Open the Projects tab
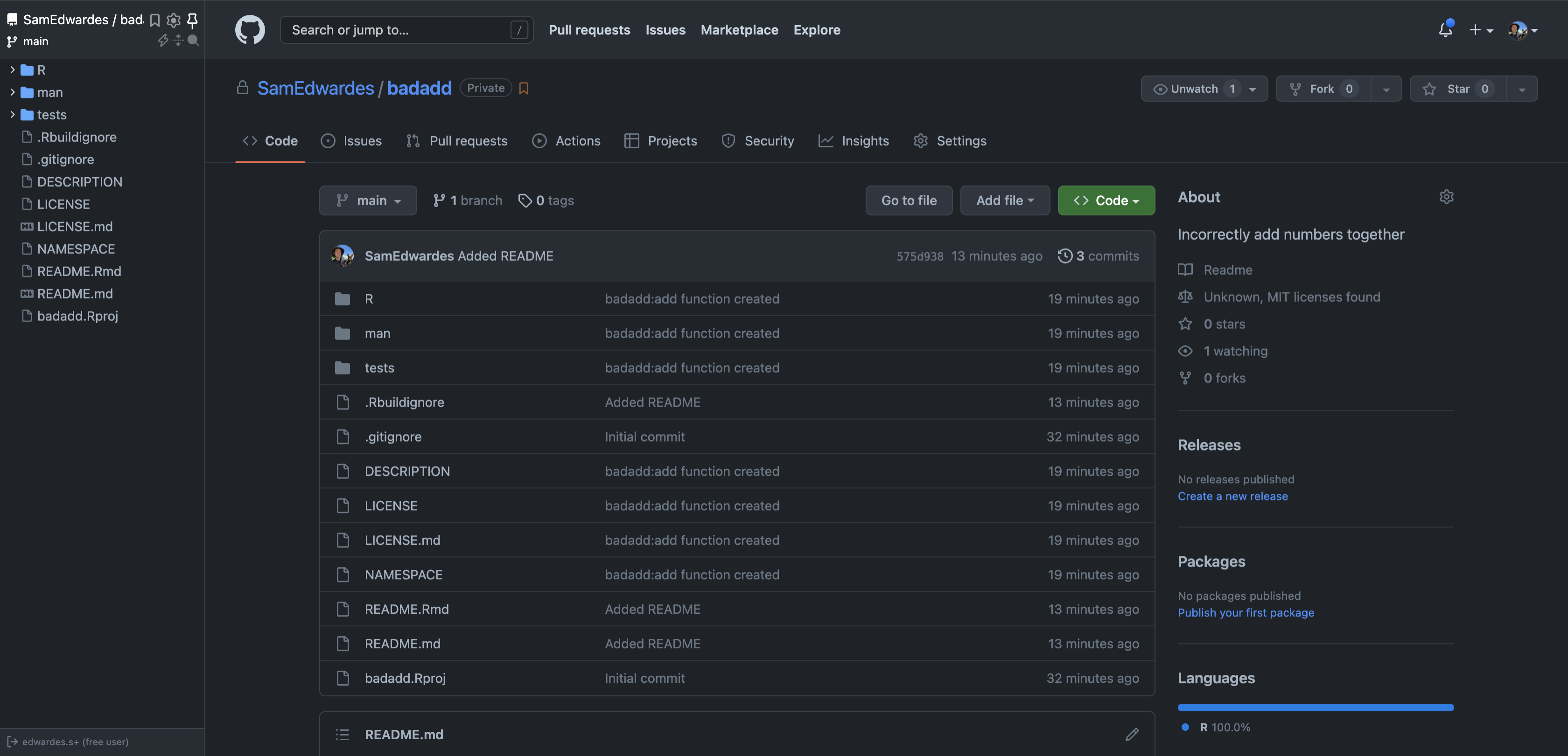 click(660, 140)
